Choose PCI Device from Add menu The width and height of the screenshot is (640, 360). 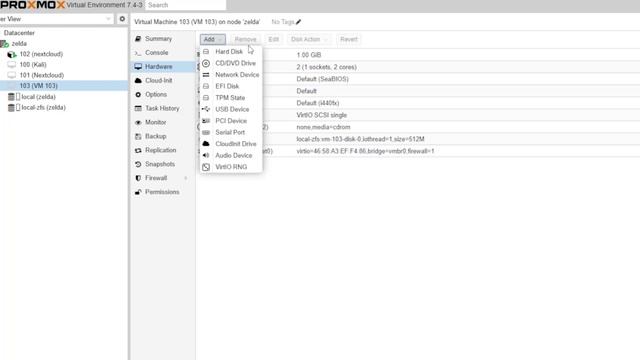tap(231, 121)
